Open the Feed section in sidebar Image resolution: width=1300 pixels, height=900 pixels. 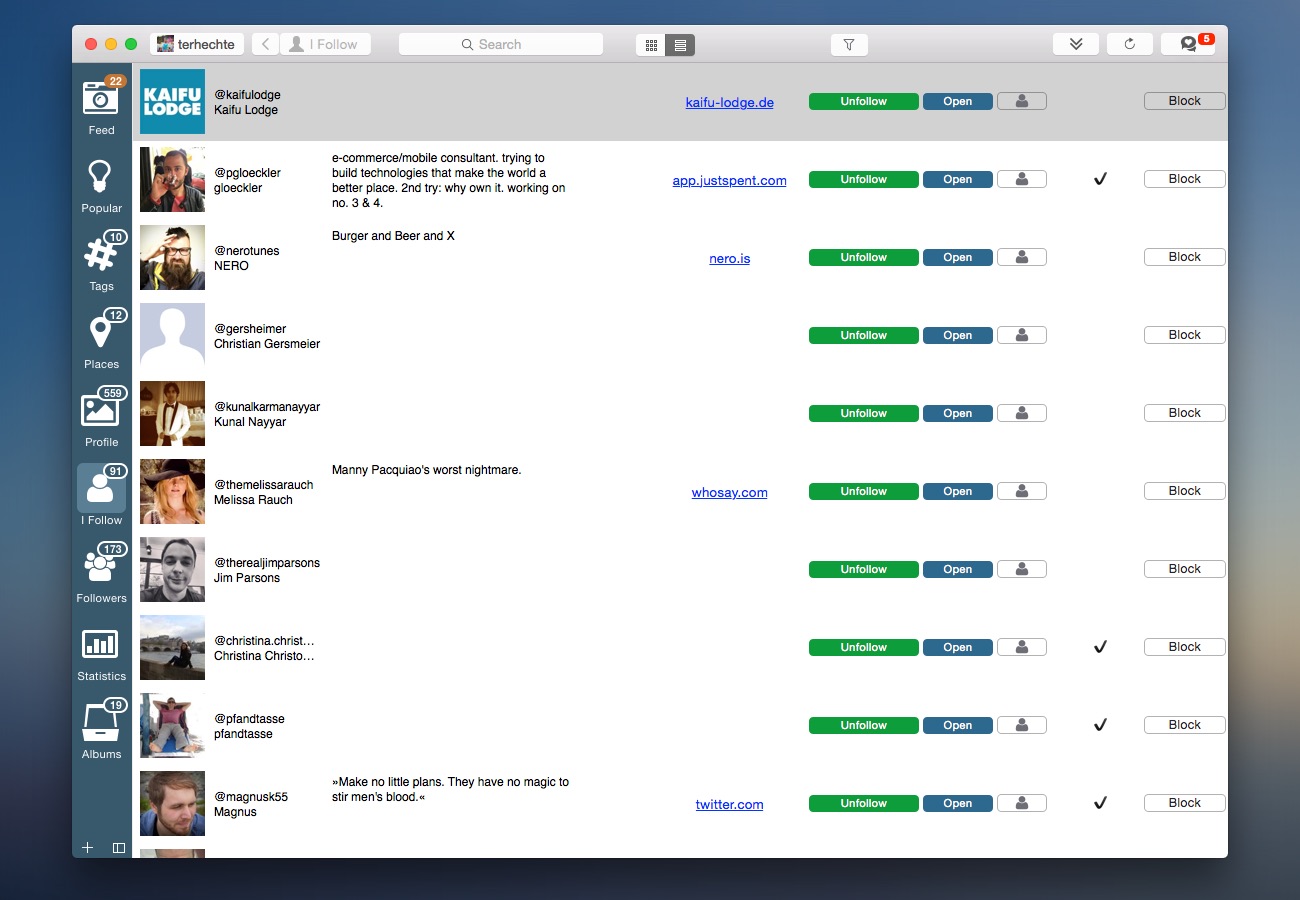click(x=101, y=104)
